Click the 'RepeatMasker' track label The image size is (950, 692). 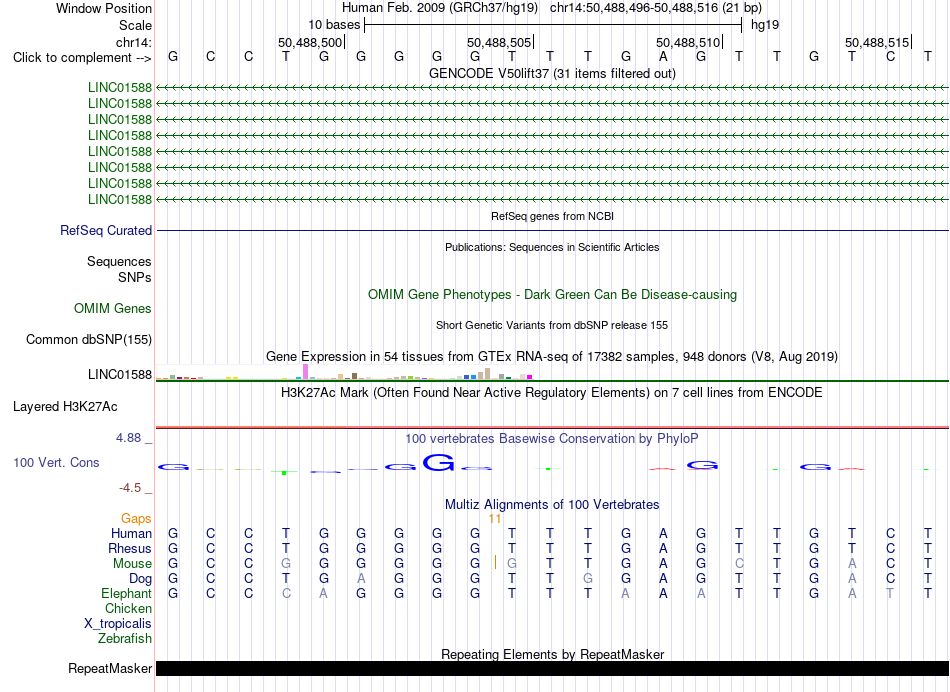coord(110,668)
